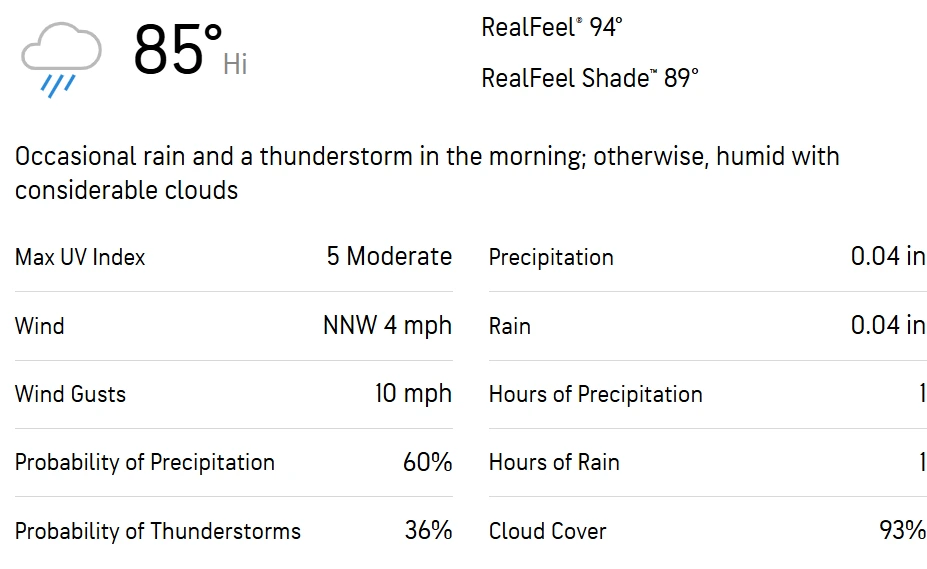The image size is (927, 569).
Task: Click the RealFeel Shade 89° text
Action: (589, 78)
